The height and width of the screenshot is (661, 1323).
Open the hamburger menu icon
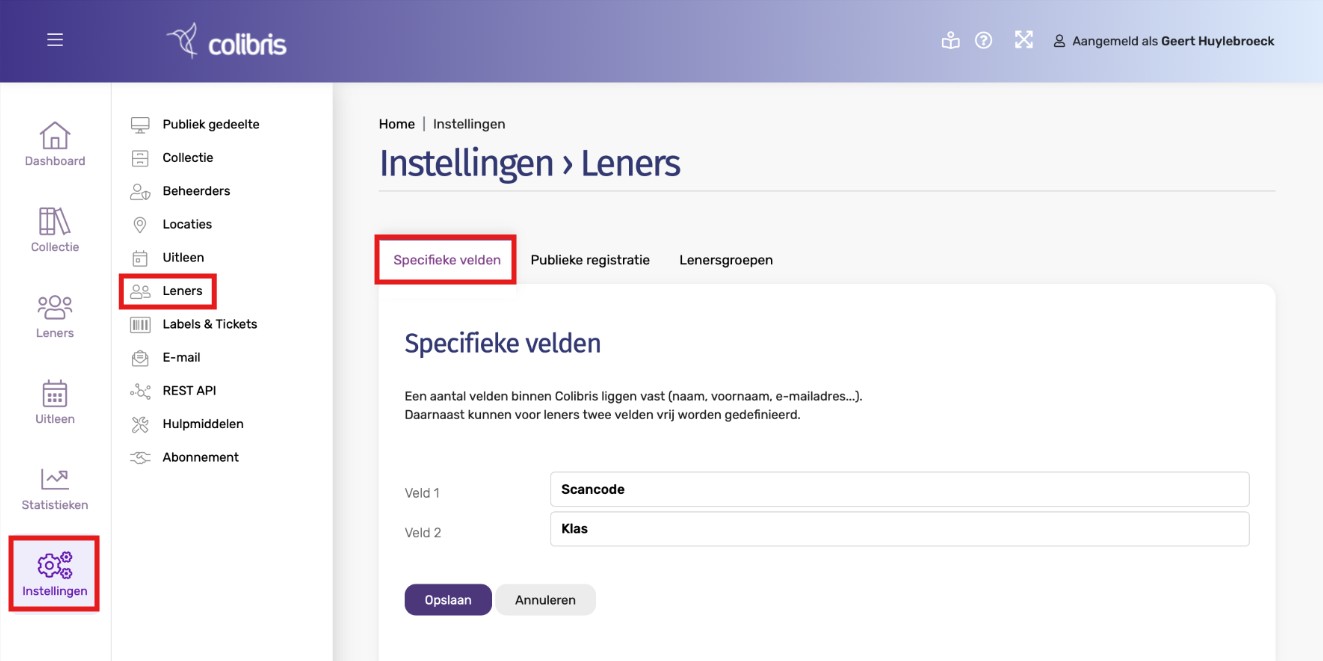pos(55,40)
